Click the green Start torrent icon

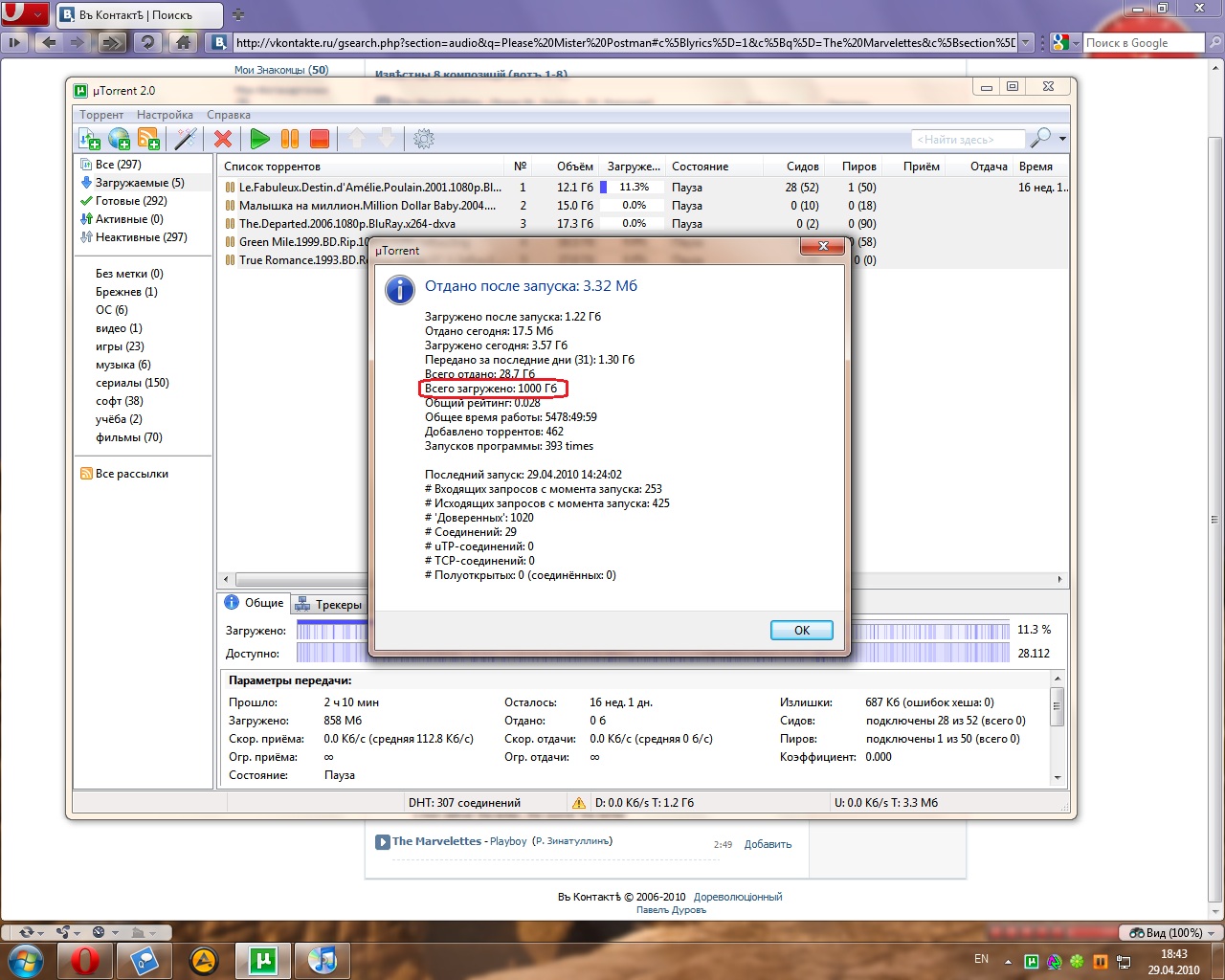259,139
